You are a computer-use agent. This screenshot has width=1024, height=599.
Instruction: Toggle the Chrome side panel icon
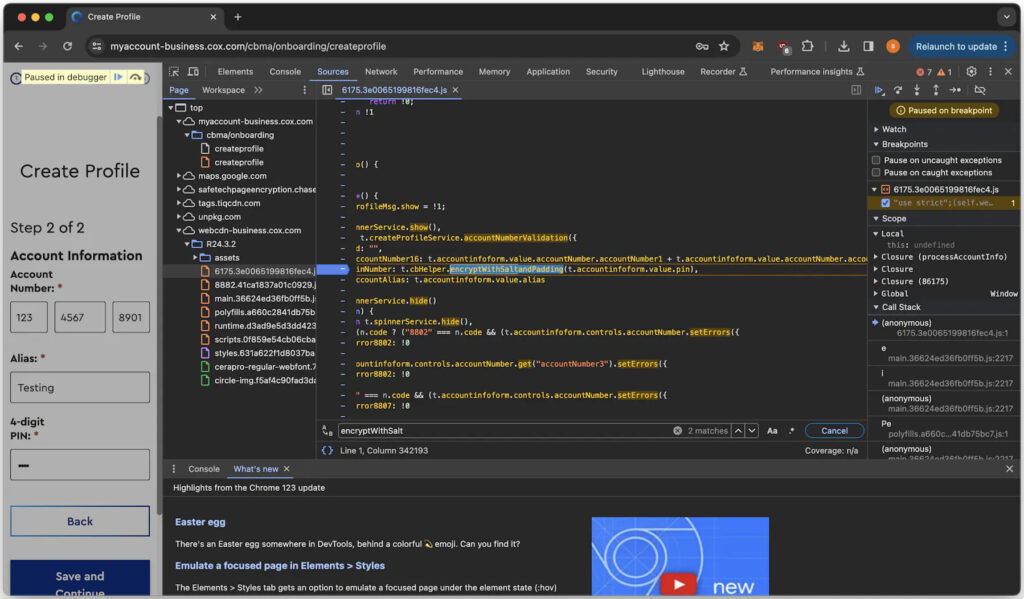point(868,46)
